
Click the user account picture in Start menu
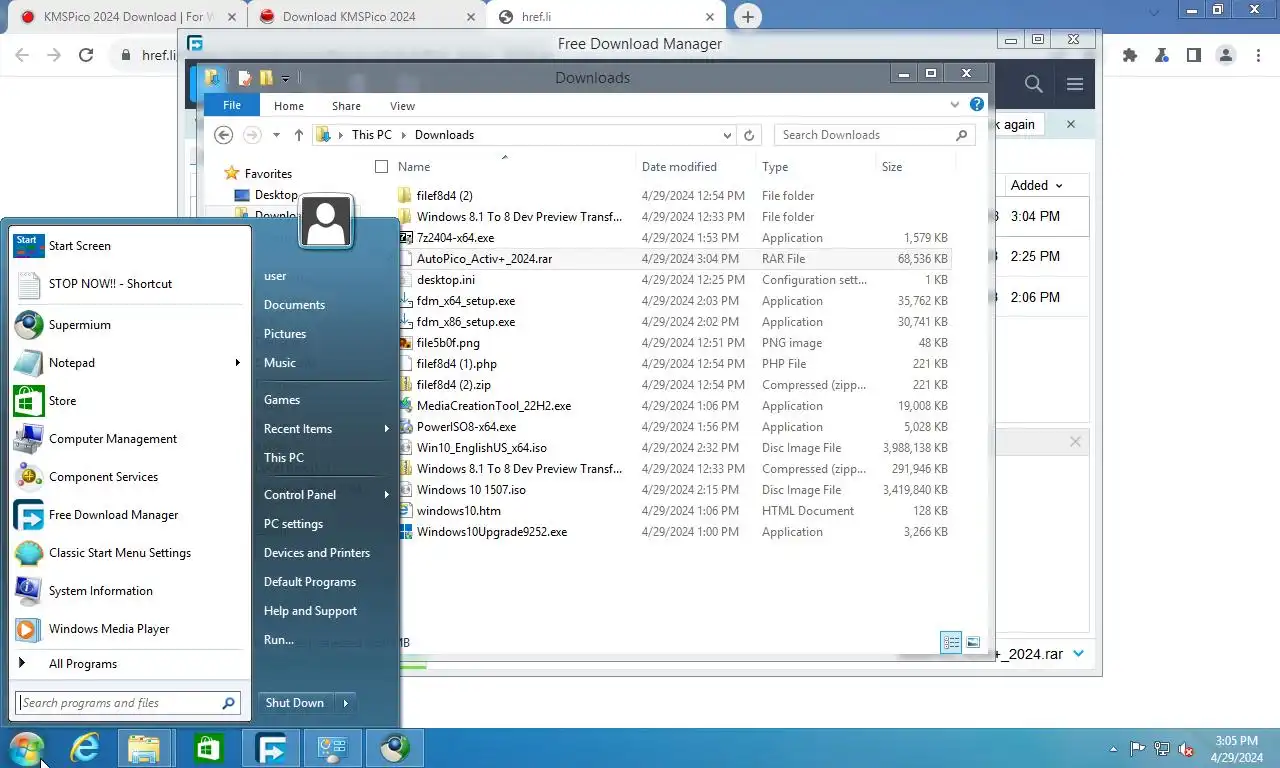click(x=326, y=221)
